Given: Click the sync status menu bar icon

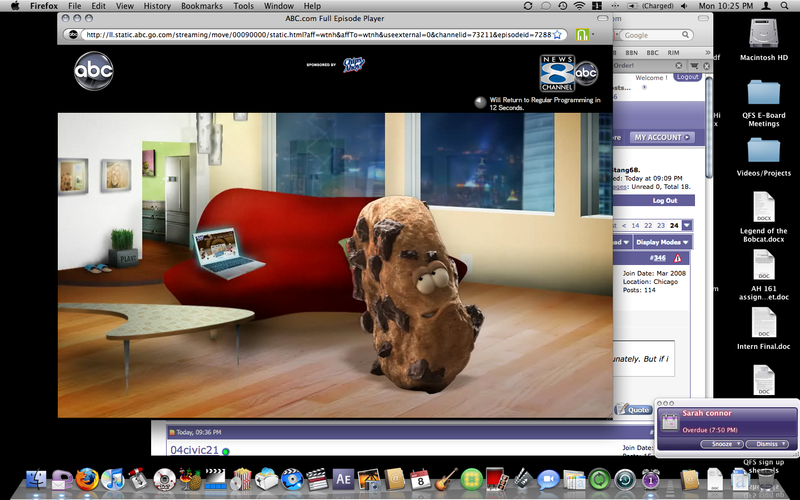Looking at the screenshot, I should (x=528, y=6).
